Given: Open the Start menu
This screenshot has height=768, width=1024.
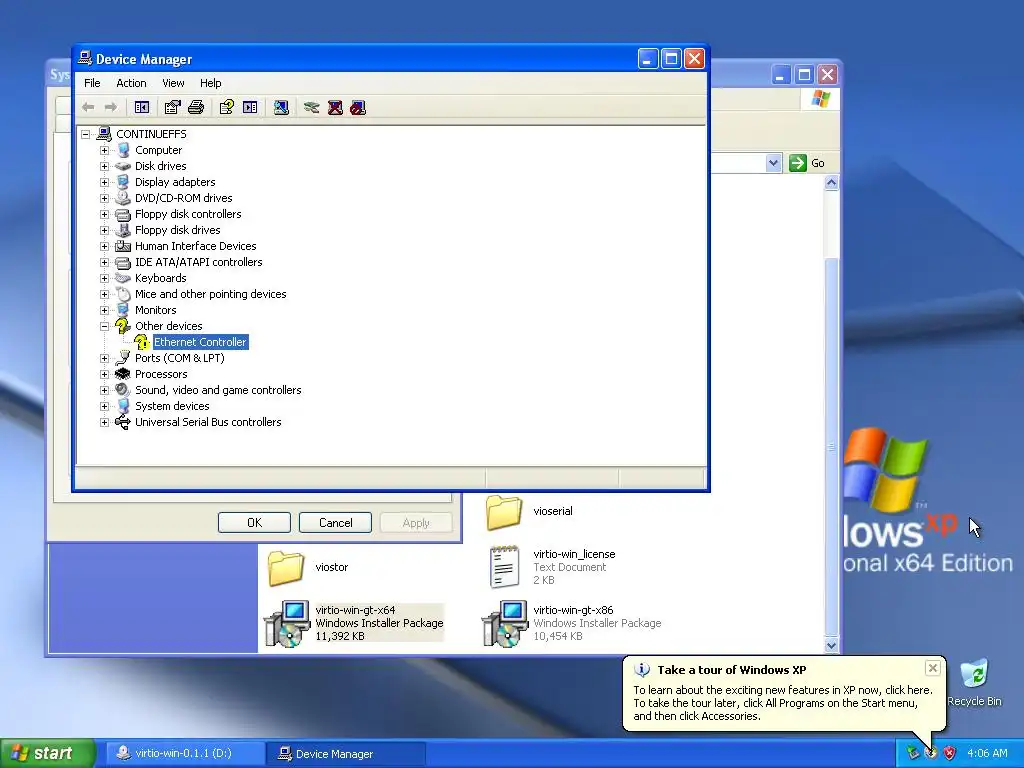Looking at the screenshot, I should point(46,753).
